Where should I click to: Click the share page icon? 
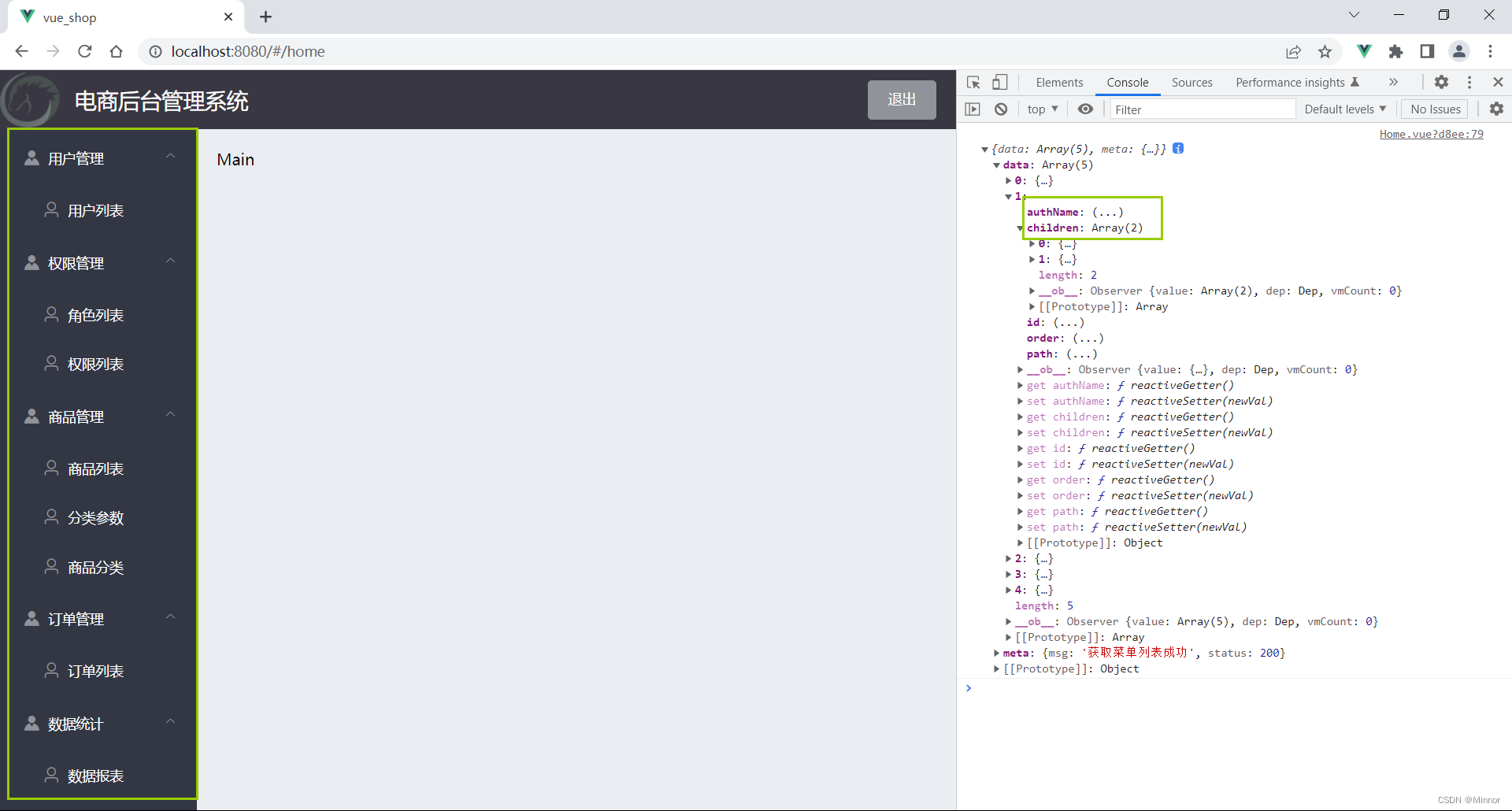[x=1293, y=51]
